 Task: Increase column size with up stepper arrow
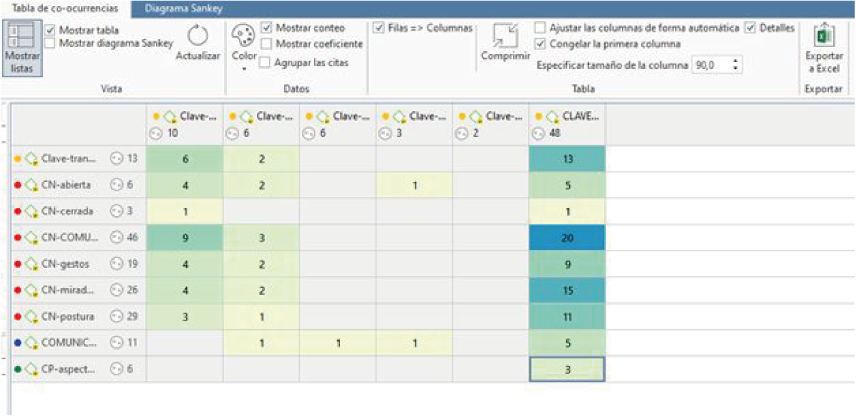click(736, 62)
